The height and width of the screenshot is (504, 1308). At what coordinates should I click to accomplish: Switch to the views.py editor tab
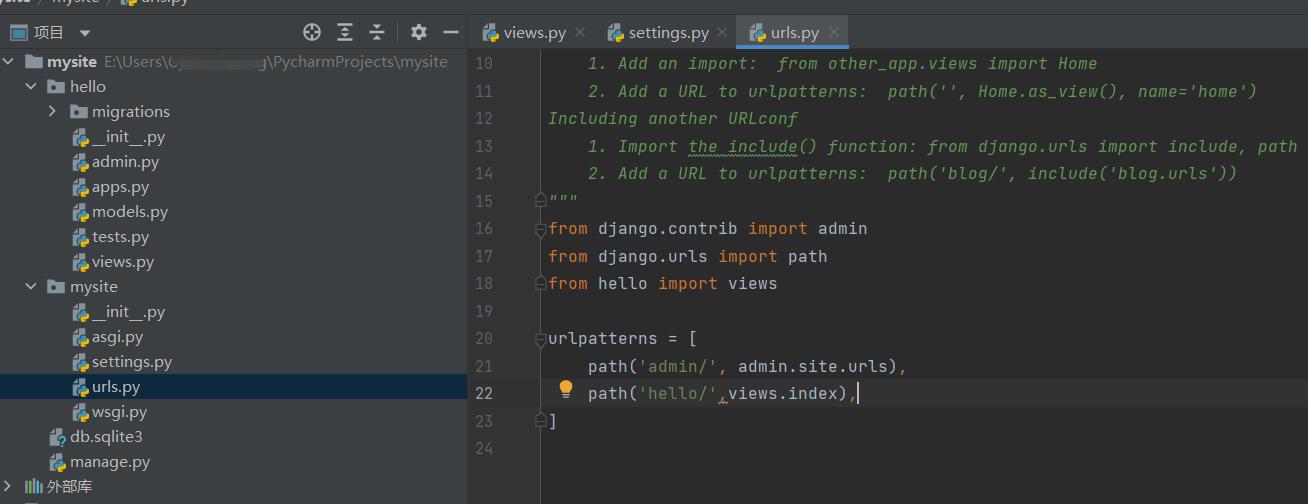pyautogui.click(x=535, y=33)
